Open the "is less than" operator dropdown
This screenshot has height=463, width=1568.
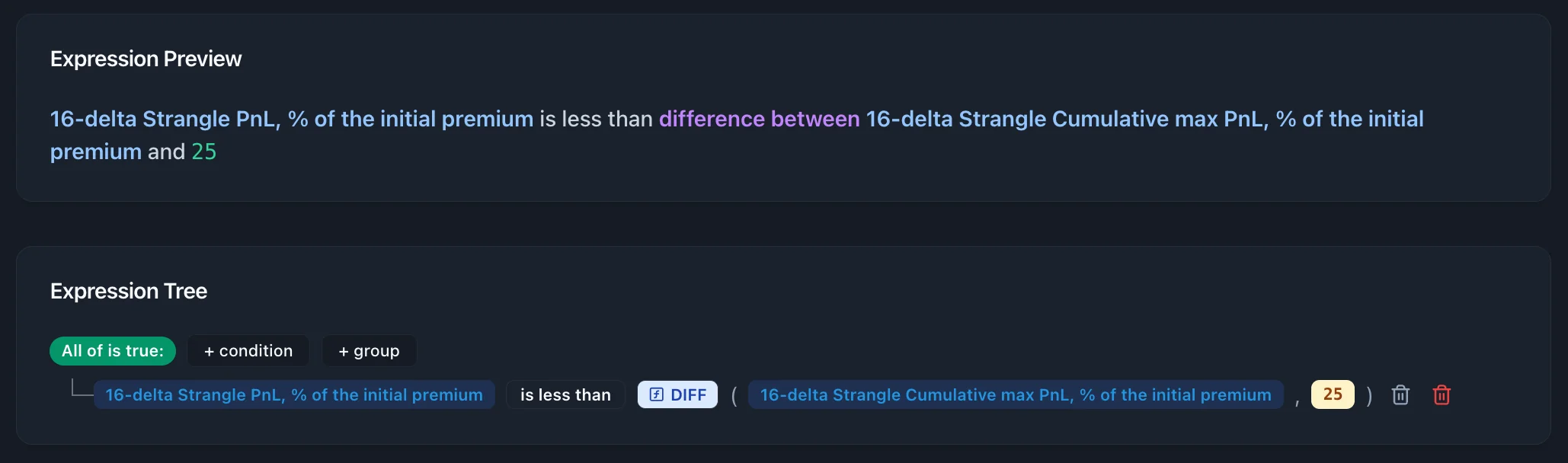565,394
